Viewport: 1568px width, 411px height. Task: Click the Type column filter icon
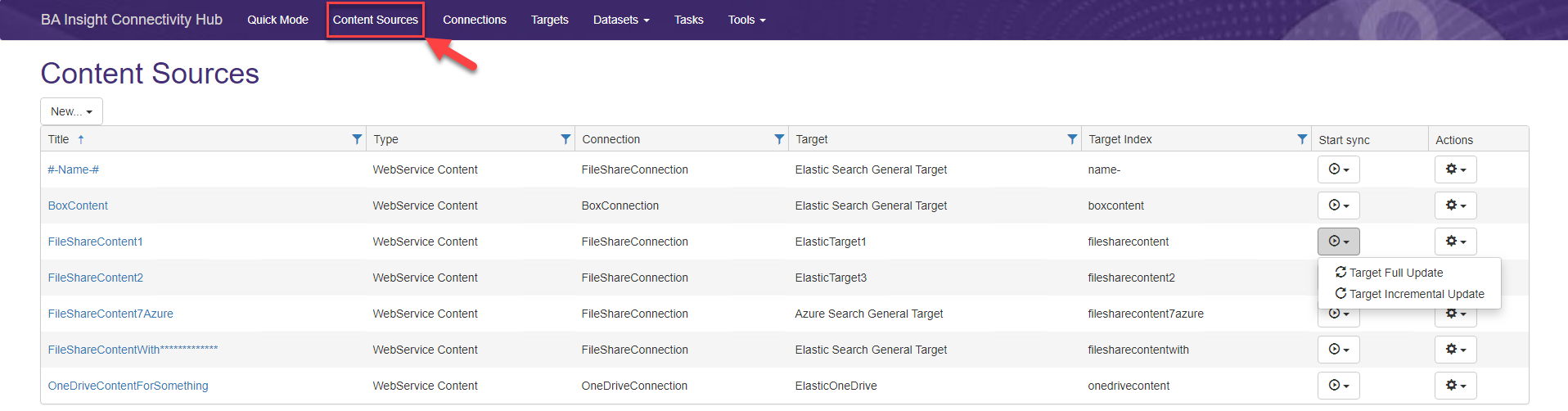(x=565, y=139)
